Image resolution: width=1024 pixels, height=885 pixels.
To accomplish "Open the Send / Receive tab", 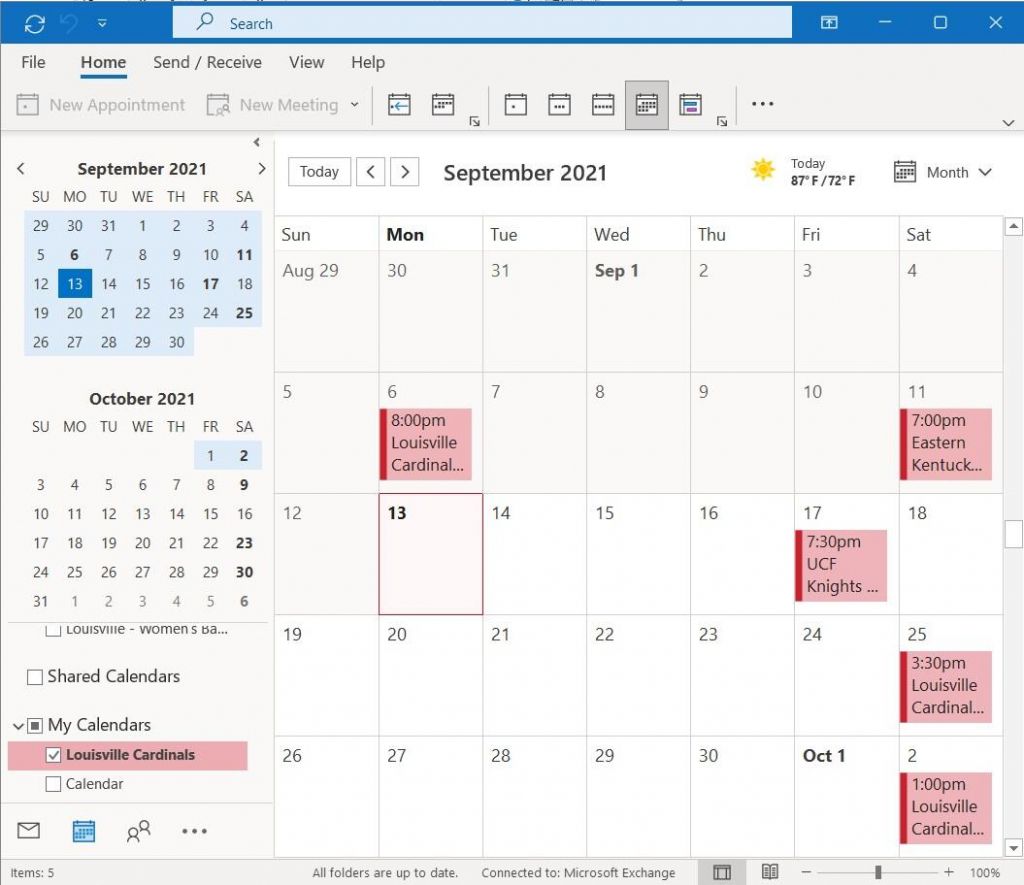I will click(207, 62).
